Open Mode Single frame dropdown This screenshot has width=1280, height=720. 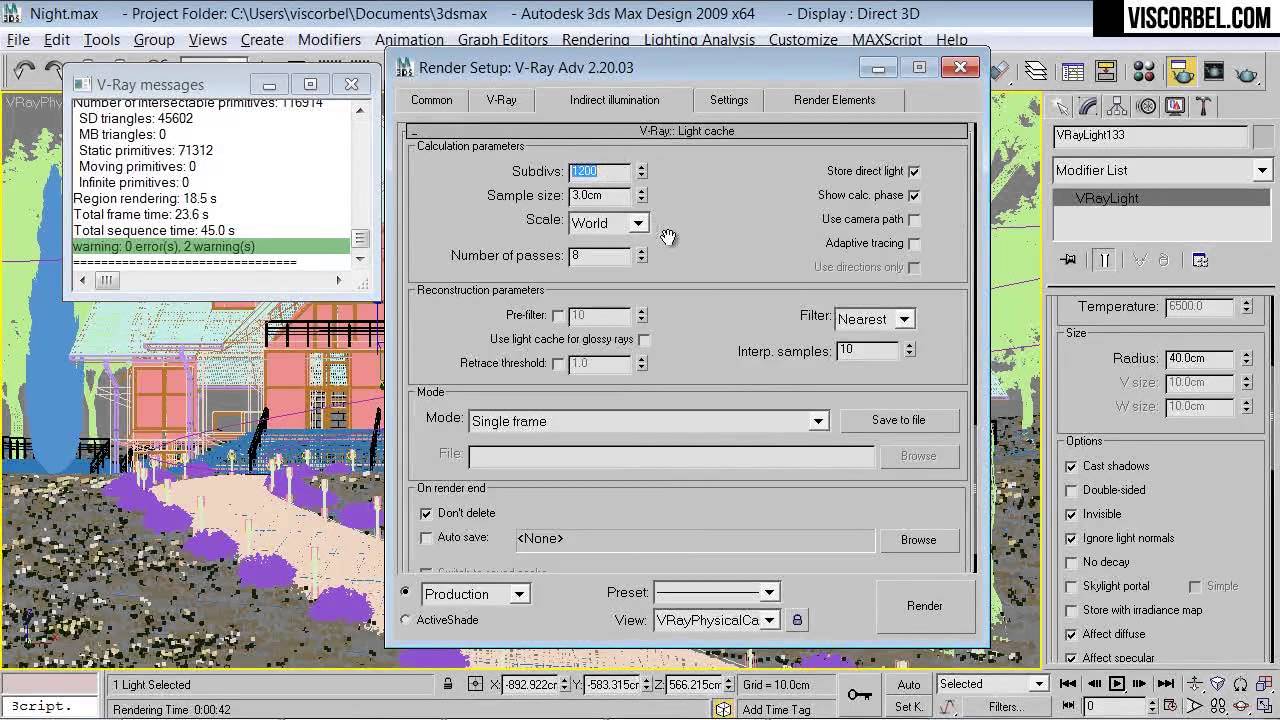coord(648,421)
